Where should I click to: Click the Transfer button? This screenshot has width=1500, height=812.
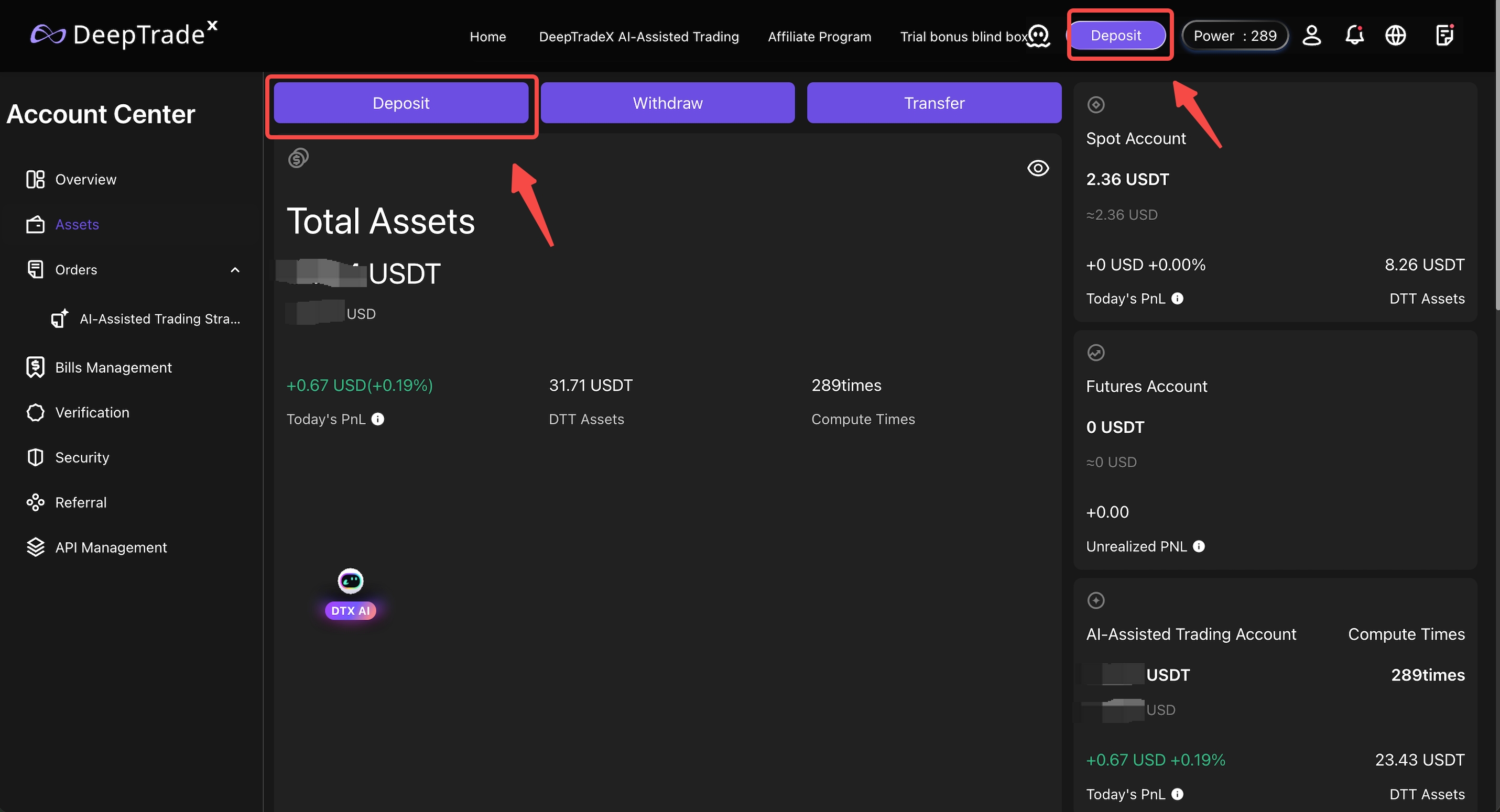coord(934,103)
